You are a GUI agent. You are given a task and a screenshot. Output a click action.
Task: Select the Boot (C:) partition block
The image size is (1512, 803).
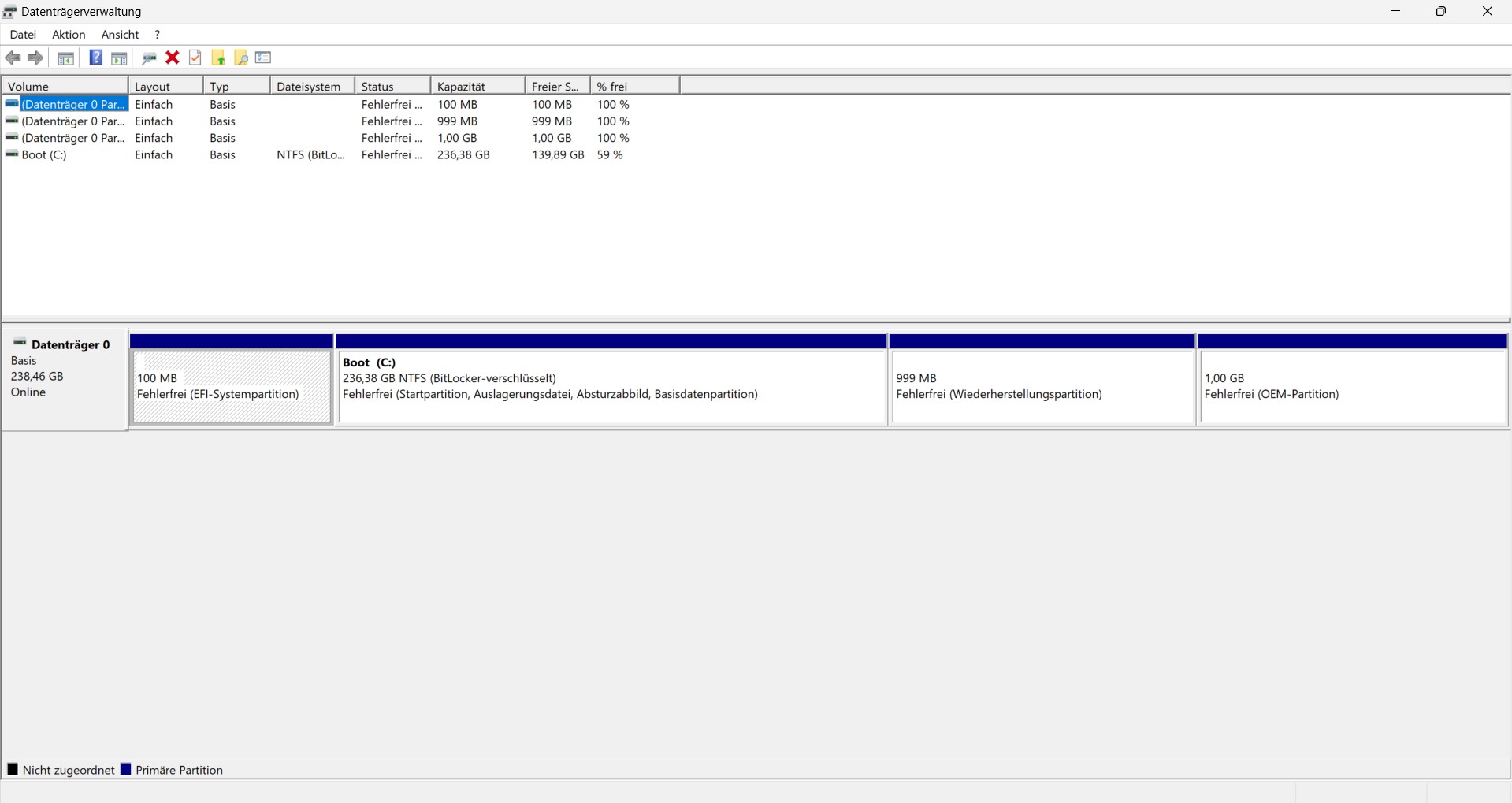pos(611,380)
